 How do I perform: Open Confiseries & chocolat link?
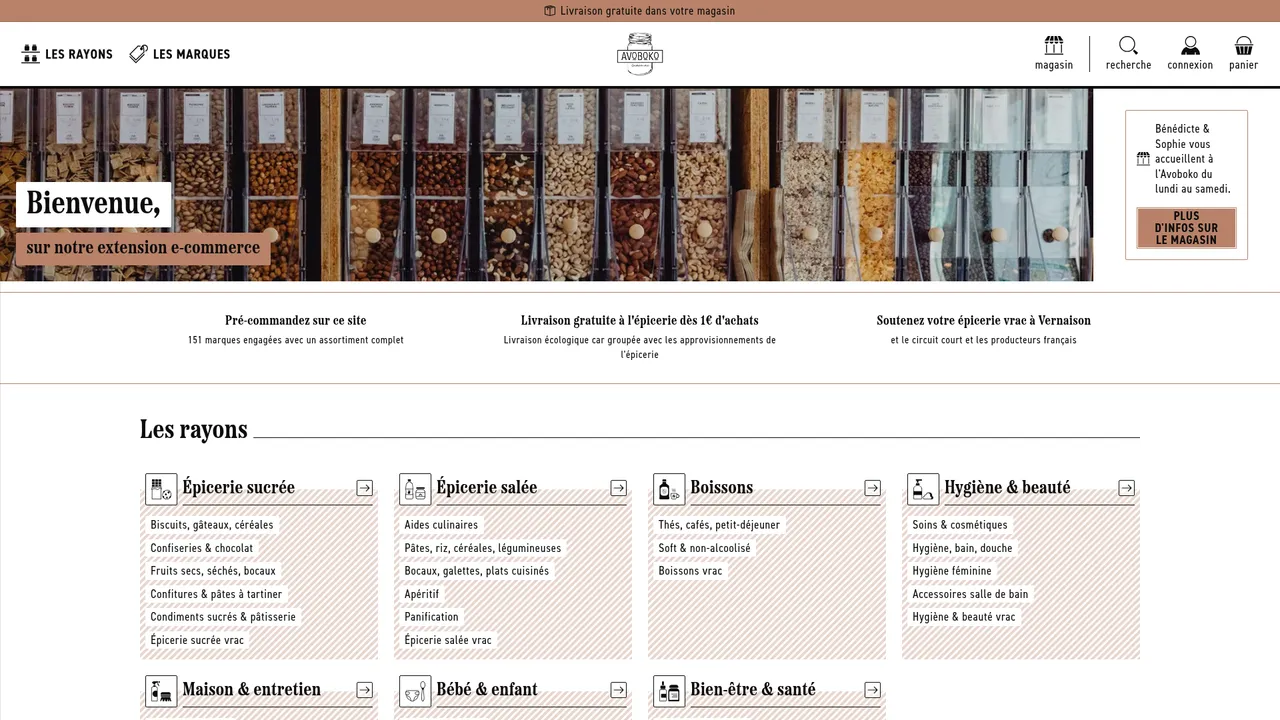click(202, 548)
